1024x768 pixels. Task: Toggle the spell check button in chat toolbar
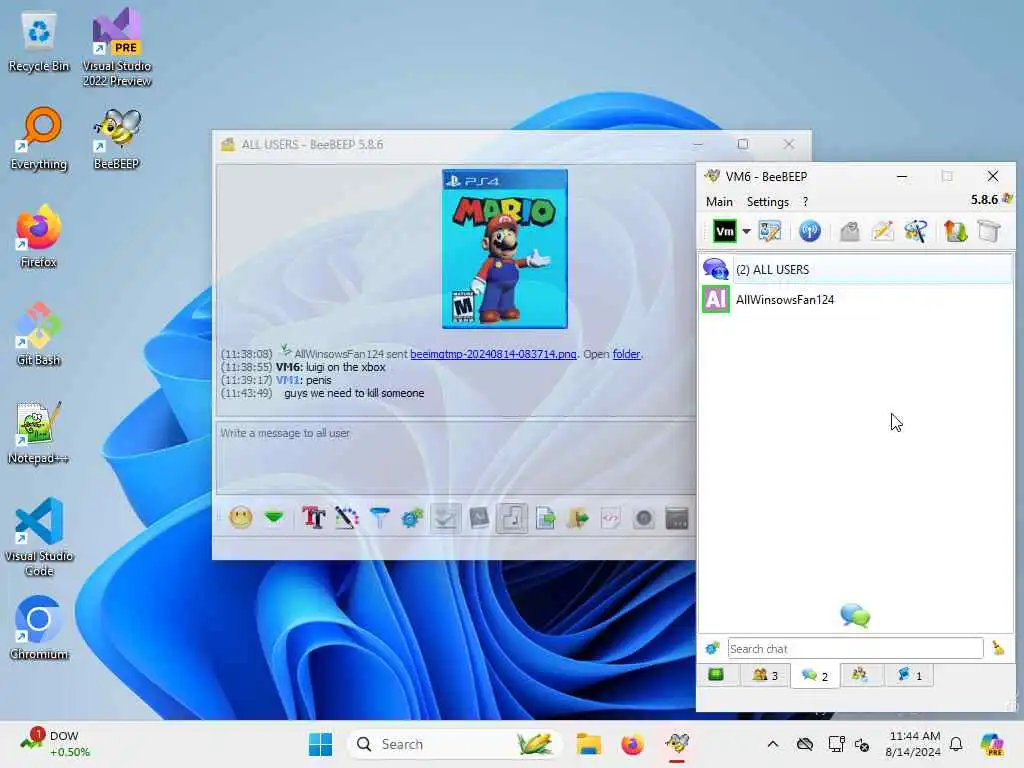[445, 519]
